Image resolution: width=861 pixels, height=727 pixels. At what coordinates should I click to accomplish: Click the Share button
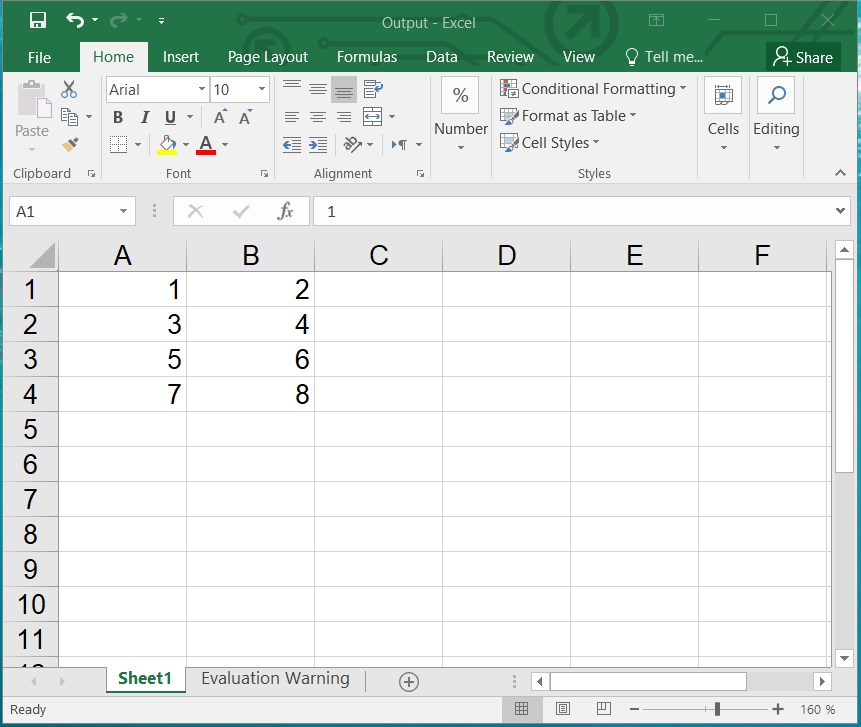click(803, 57)
